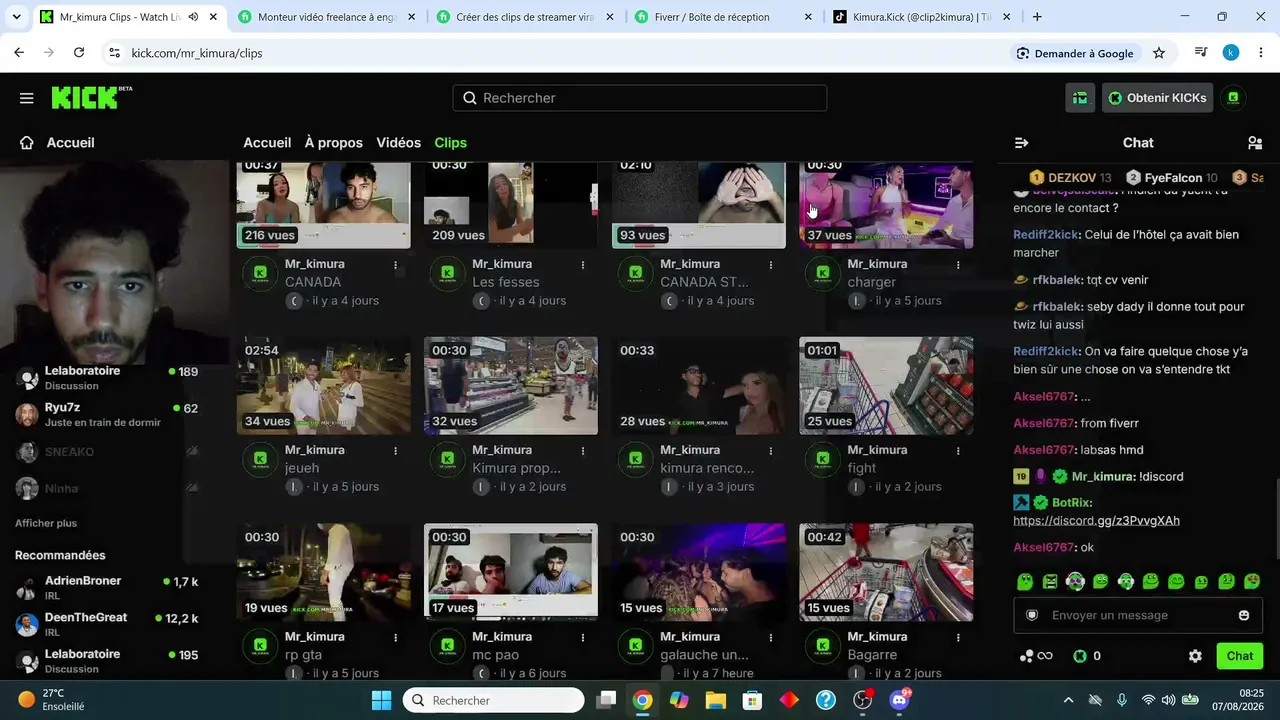1280x720 pixels.
Task: Open options menu for the rp gta clip
Action: click(x=396, y=638)
